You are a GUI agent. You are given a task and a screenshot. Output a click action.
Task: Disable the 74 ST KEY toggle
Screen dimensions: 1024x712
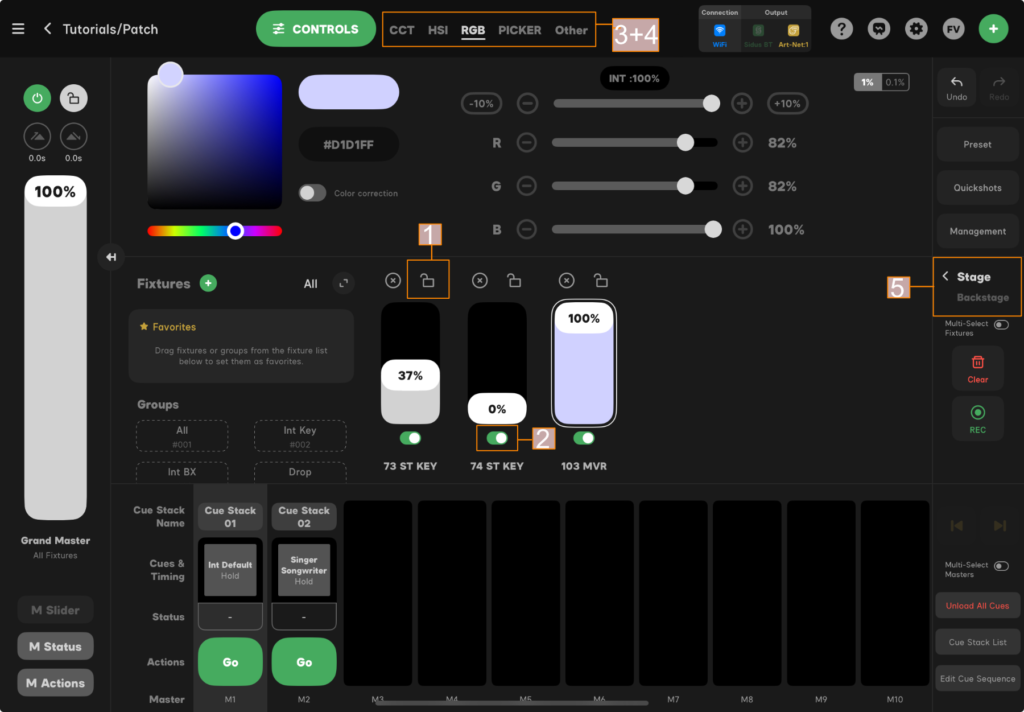(x=497, y=438)
